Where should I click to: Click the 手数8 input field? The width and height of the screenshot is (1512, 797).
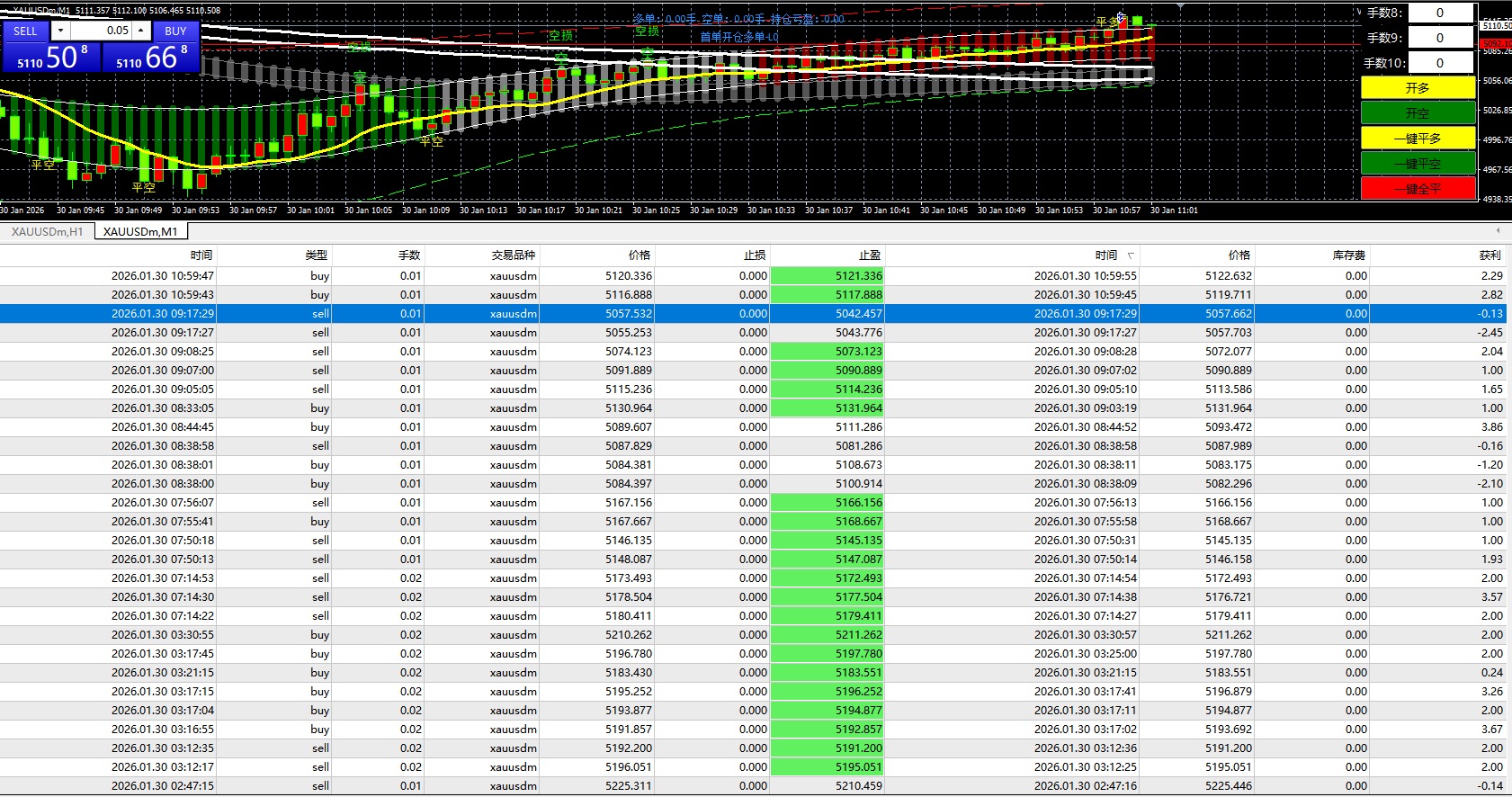point(1440,13)
